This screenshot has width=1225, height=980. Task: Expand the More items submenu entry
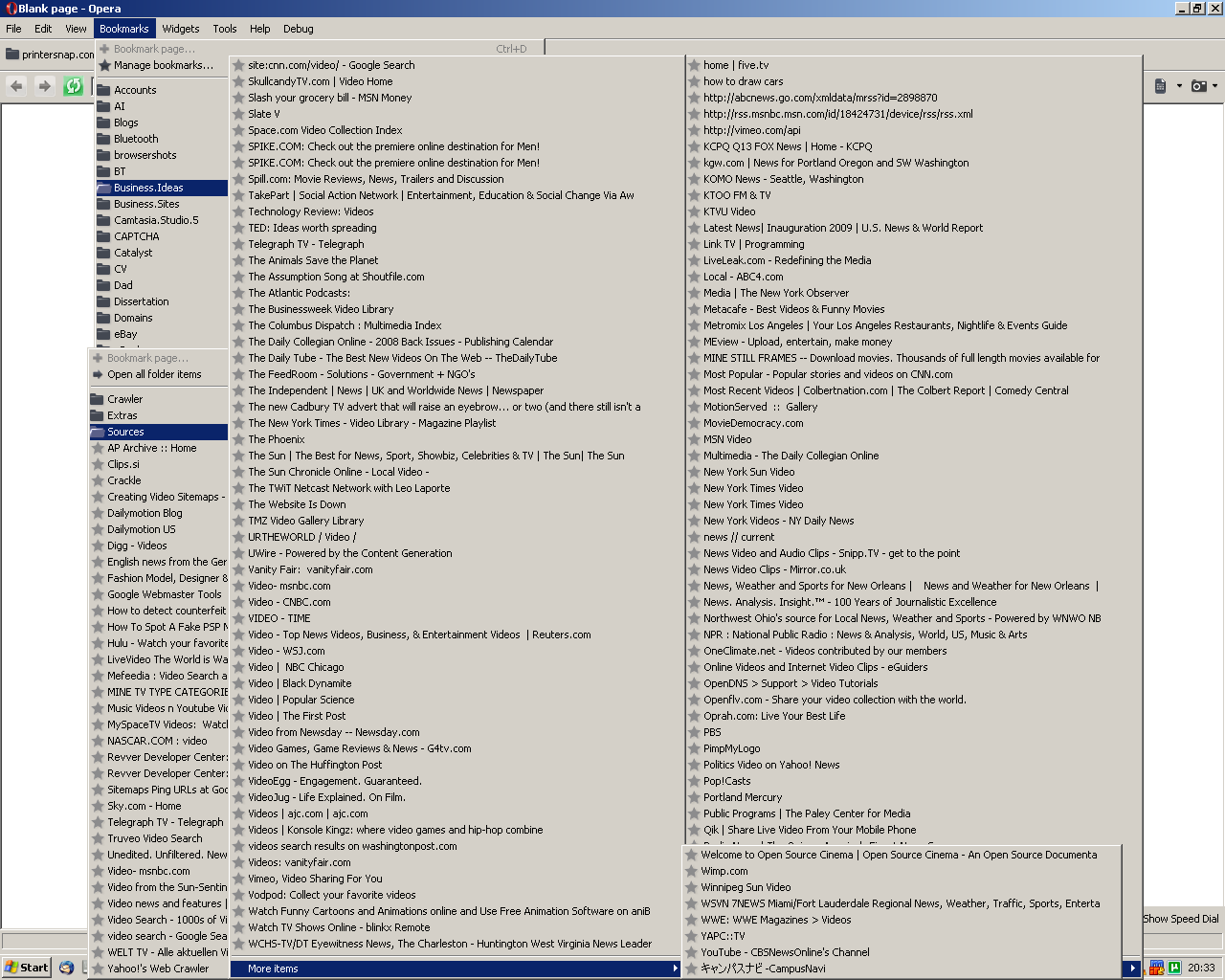coord(455,969)
